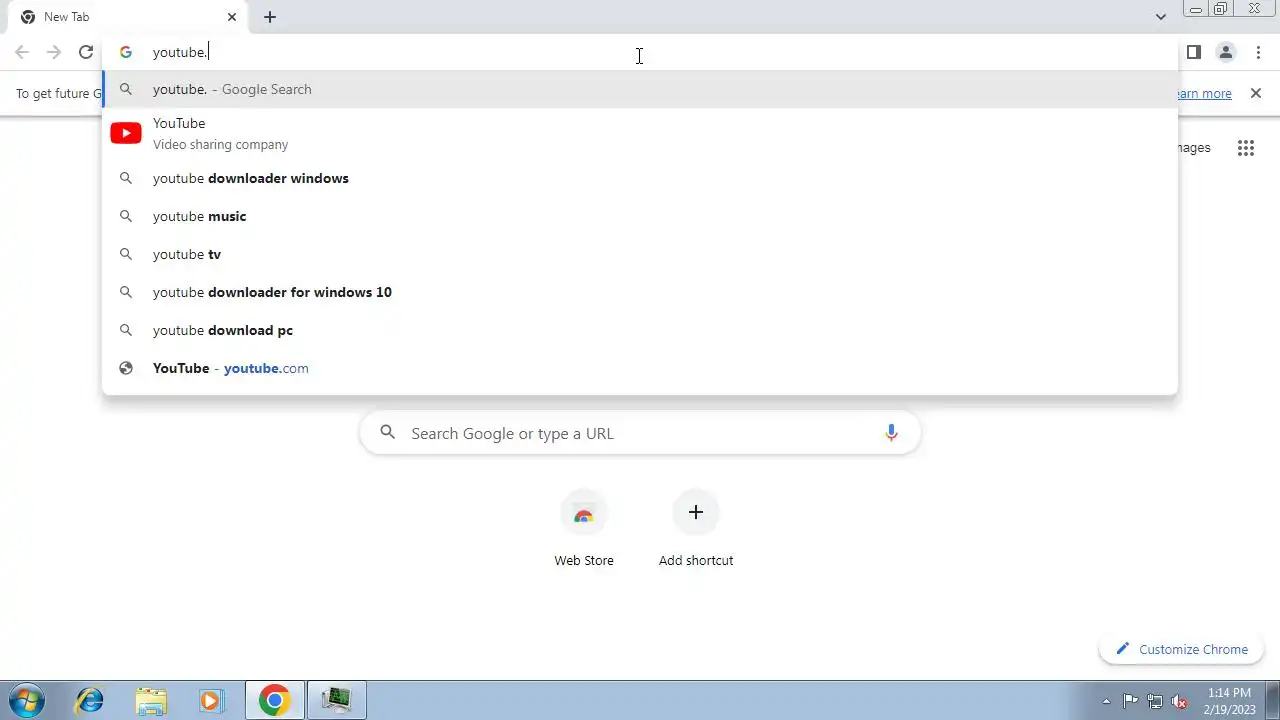Click the Google icon in the address bar

tap(126, 52)
